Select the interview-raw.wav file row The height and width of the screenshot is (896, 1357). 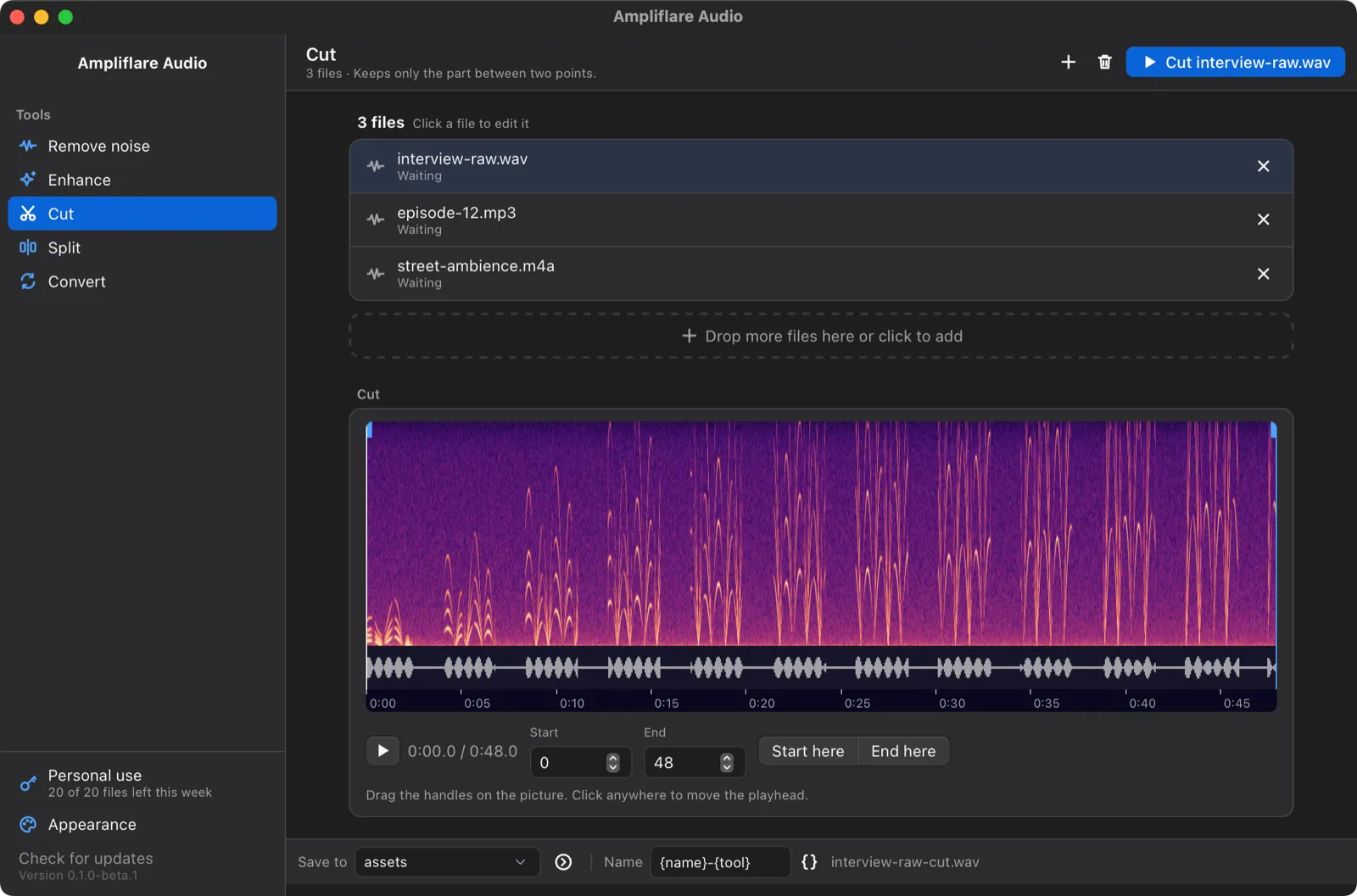[821, 166]
